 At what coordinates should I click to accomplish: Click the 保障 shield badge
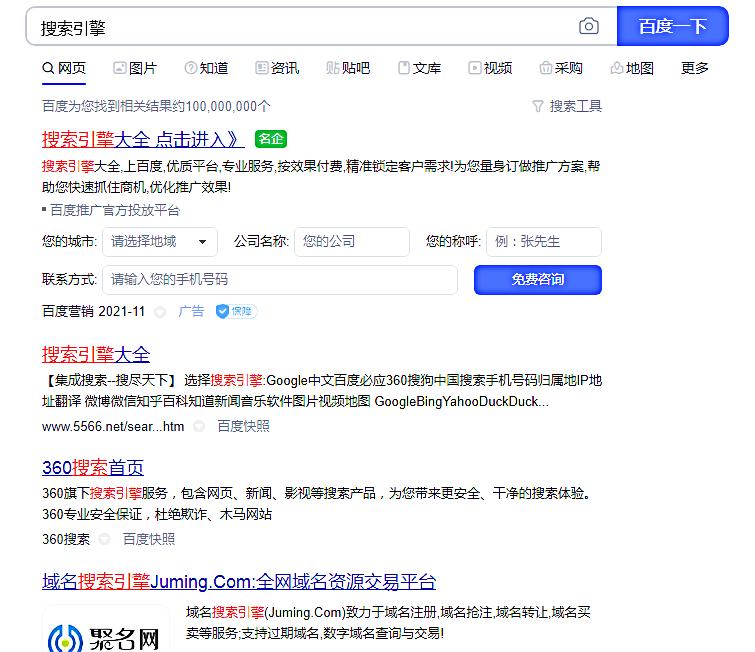coord(236,312)
